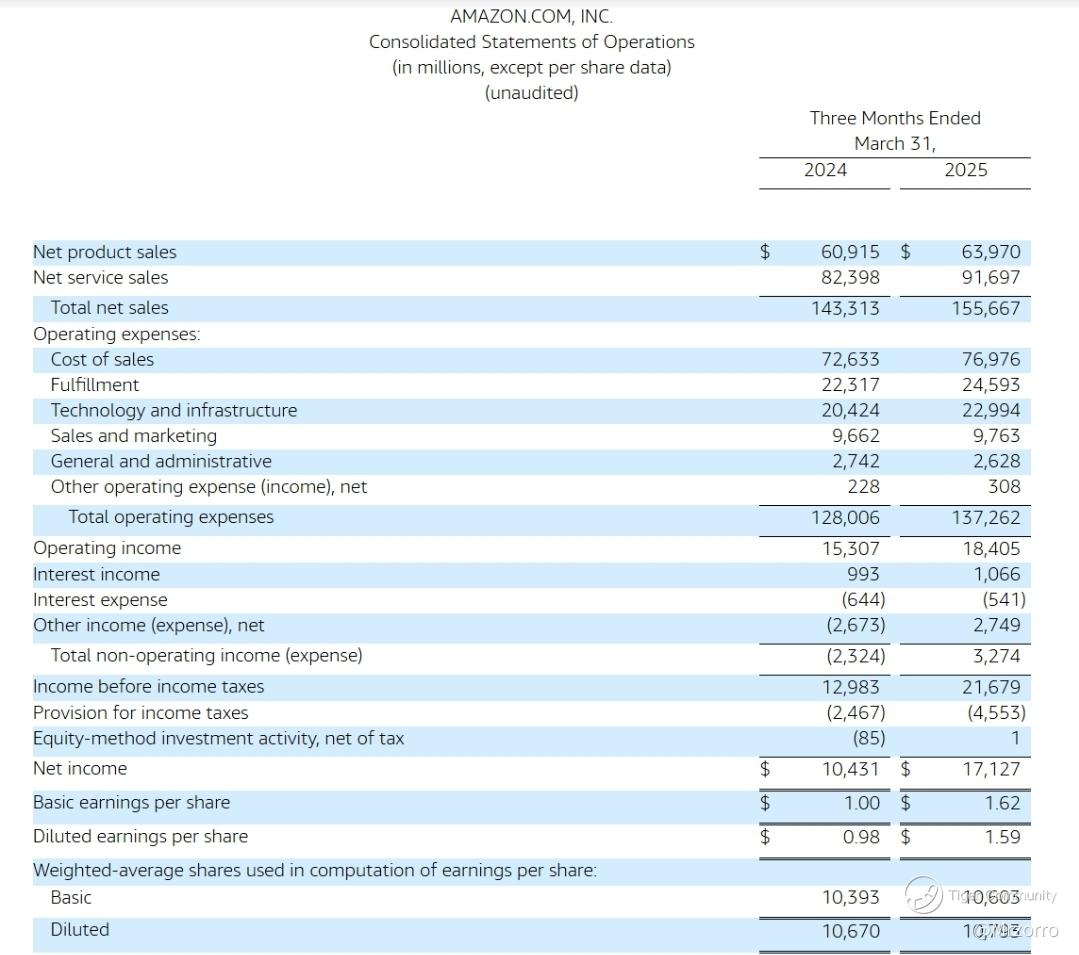The width and height of the screenshot is (1079, 955).
Task: Click cost of sales value 72,633
Action: pos(850,359)
